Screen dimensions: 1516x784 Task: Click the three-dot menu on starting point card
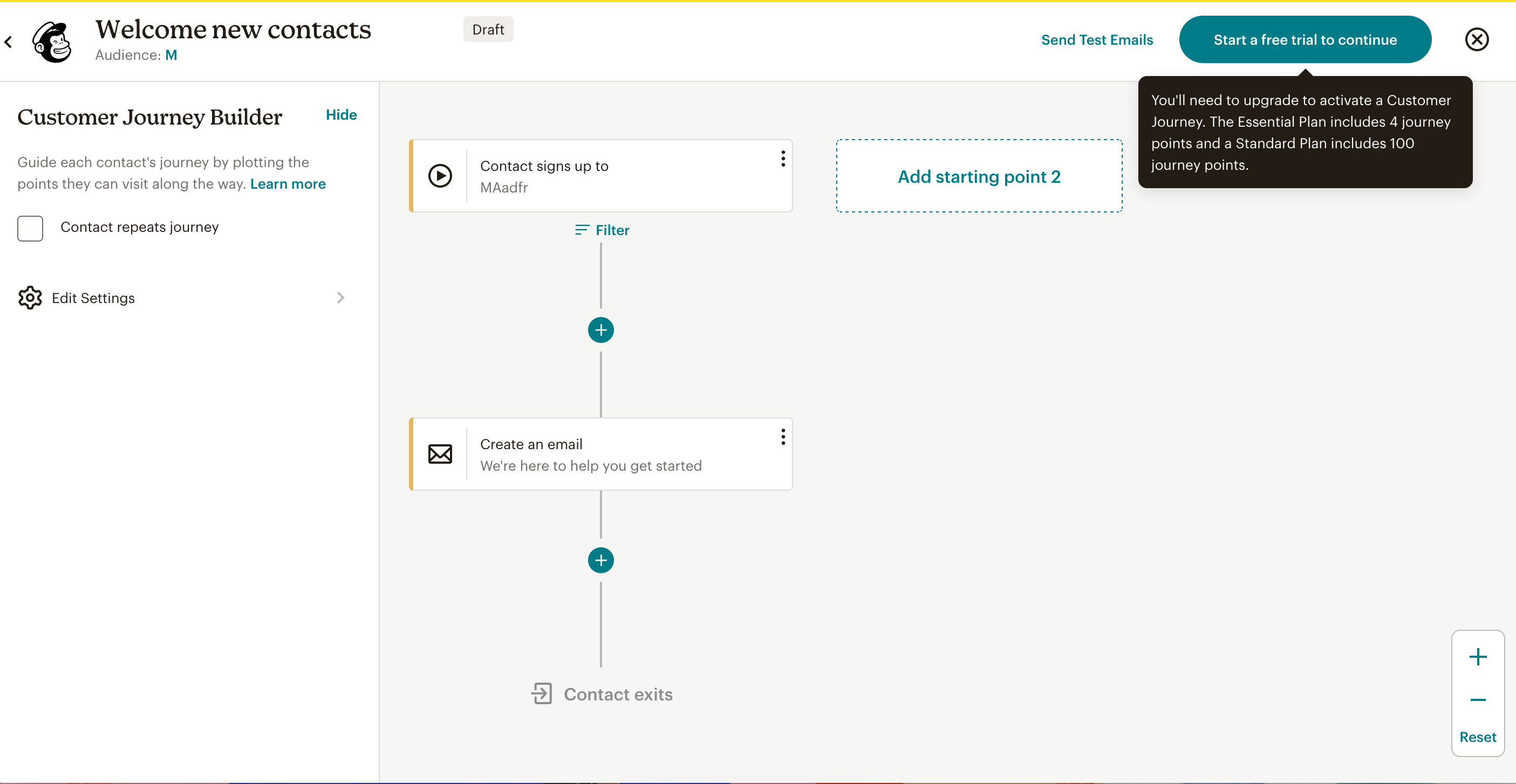click(783, 158)
